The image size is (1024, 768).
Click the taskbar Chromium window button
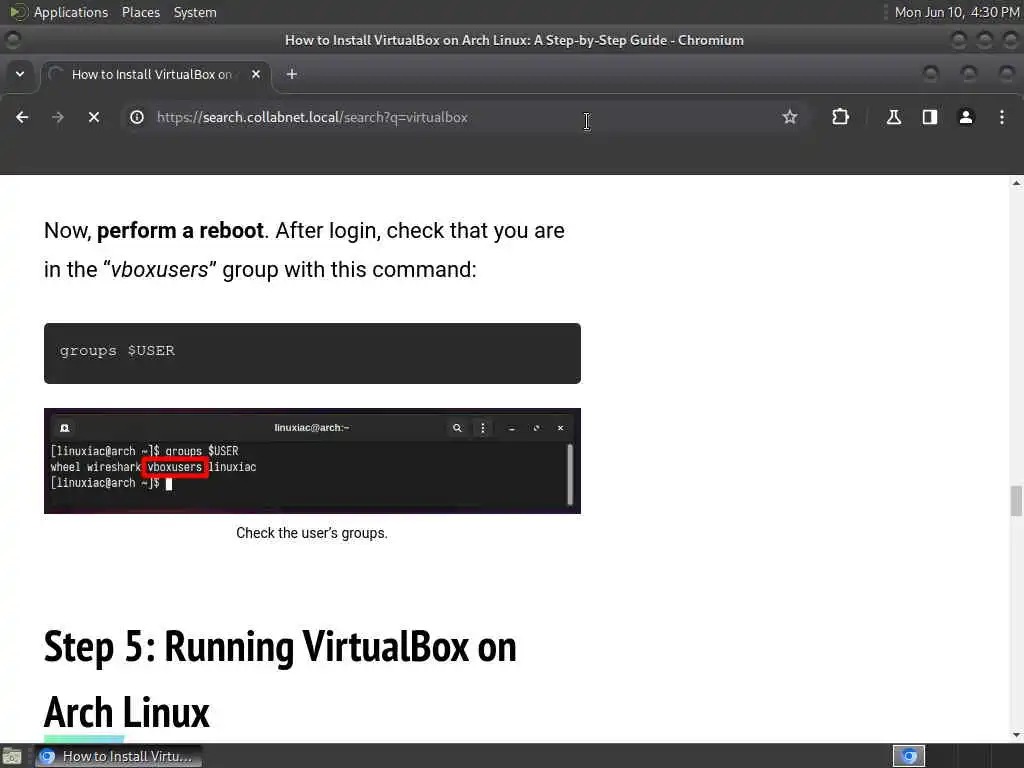click(118, 756)
